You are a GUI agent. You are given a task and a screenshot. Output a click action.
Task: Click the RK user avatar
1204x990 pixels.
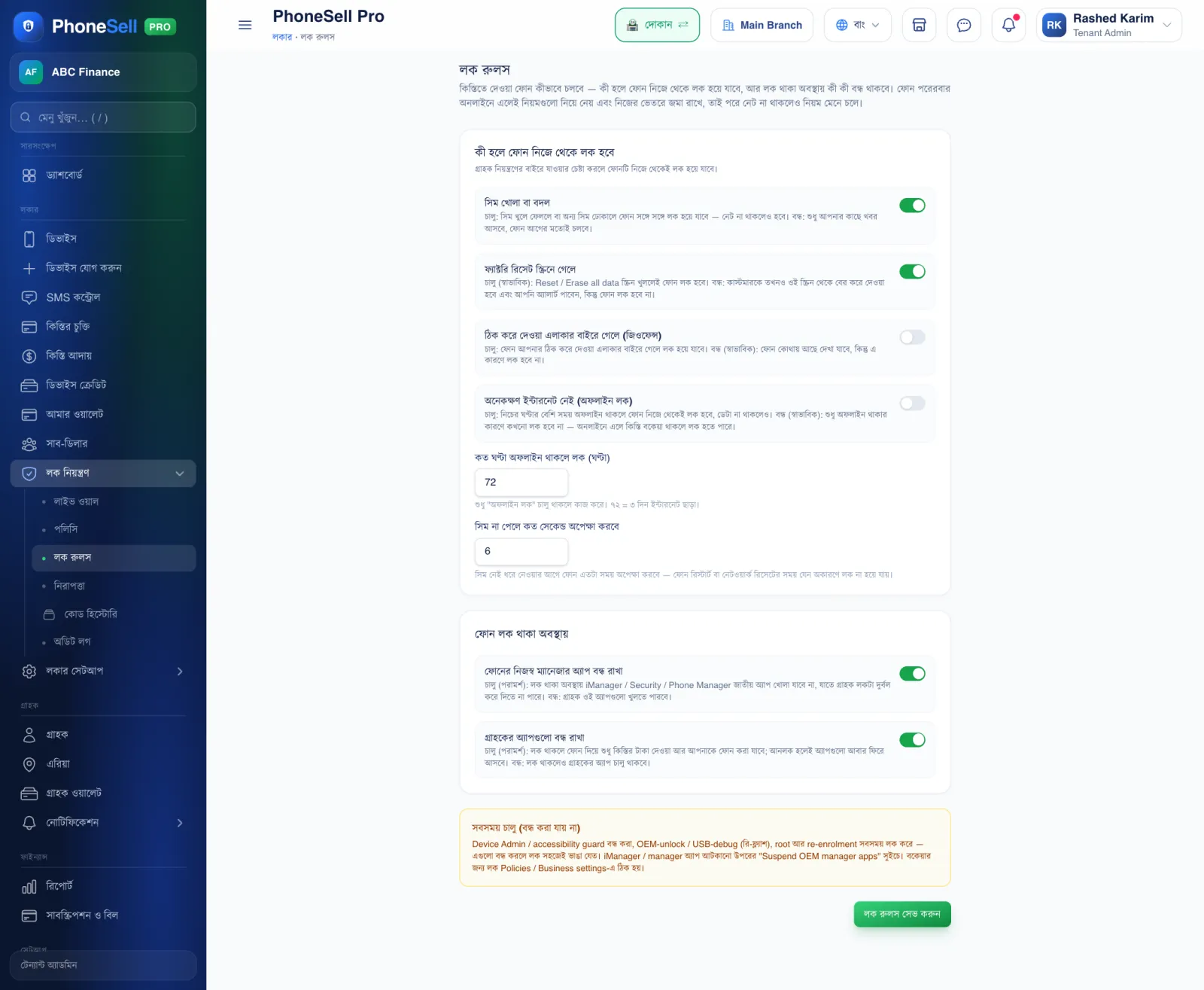coord(1054,25)
